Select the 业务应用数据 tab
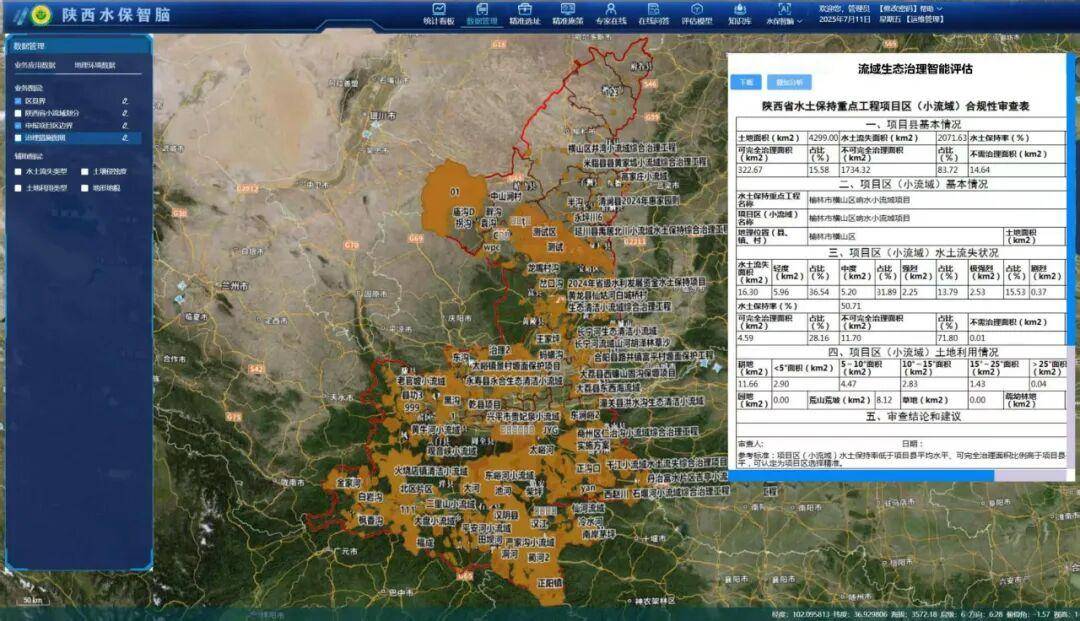This screenshot has height=621, width=1080. click(35, 65)
